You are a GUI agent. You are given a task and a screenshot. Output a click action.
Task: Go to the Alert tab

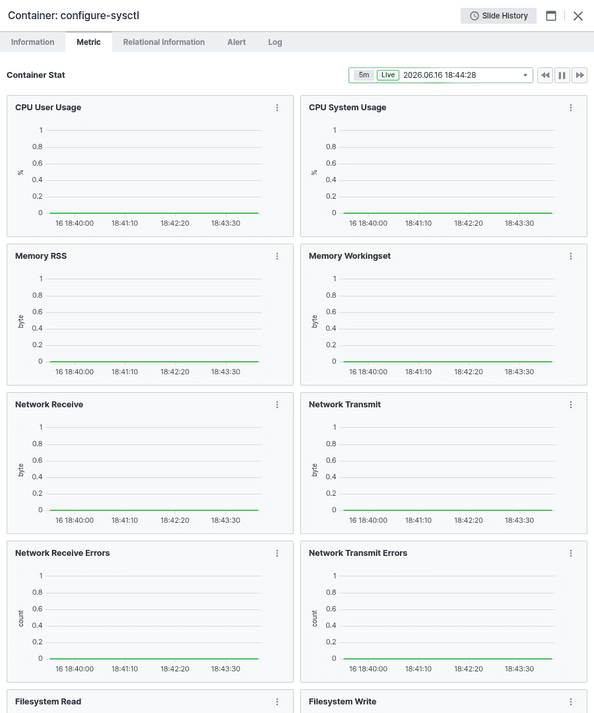(237, 42)
